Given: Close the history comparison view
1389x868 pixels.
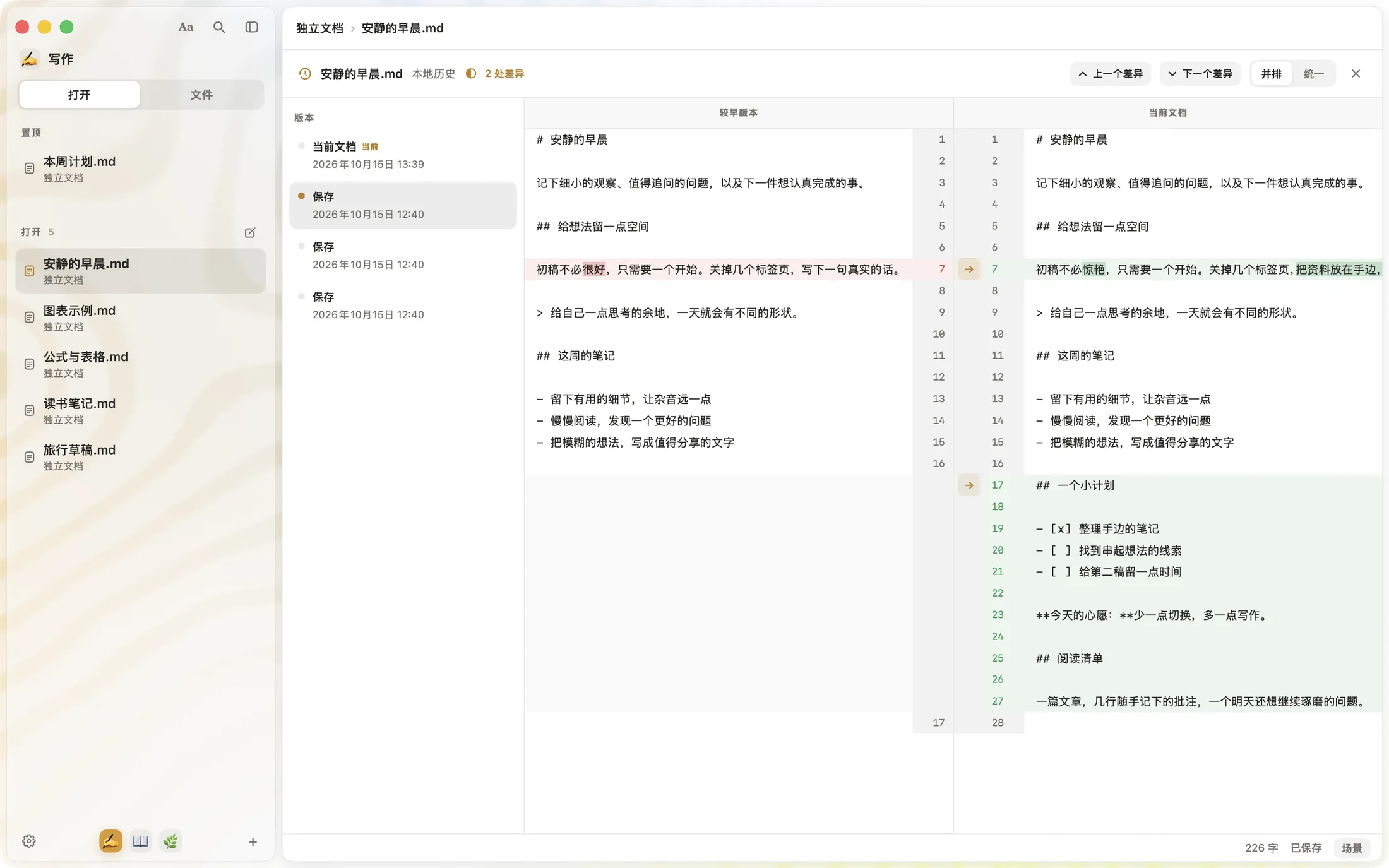Looking at the screenshot, I should coord(1356,74).
